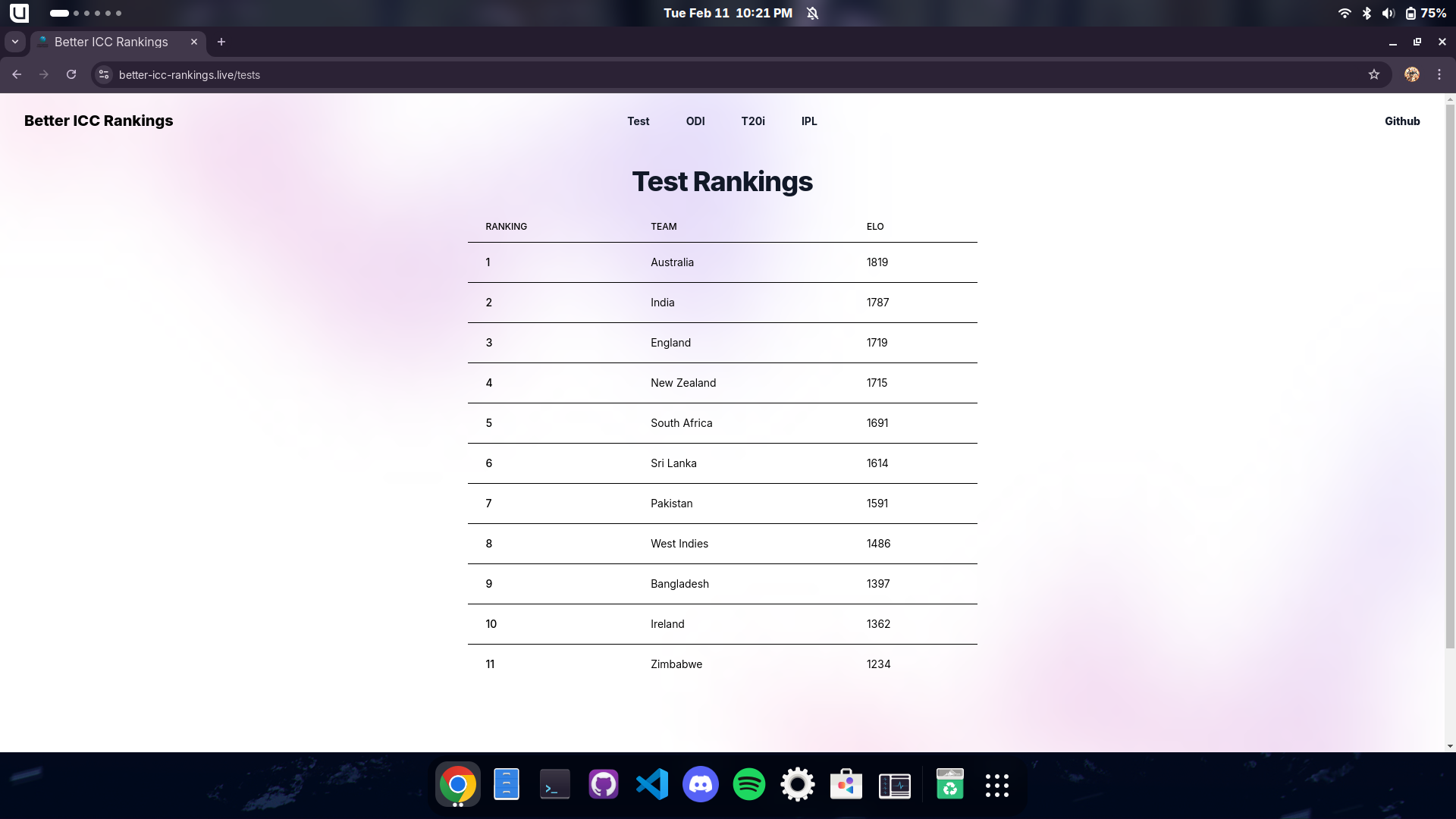Viewport: 1456px width, 819px height.
Task: Click the Bluetooth icon in top bar
Action: pyautogui.click(x=1367, y=13)
